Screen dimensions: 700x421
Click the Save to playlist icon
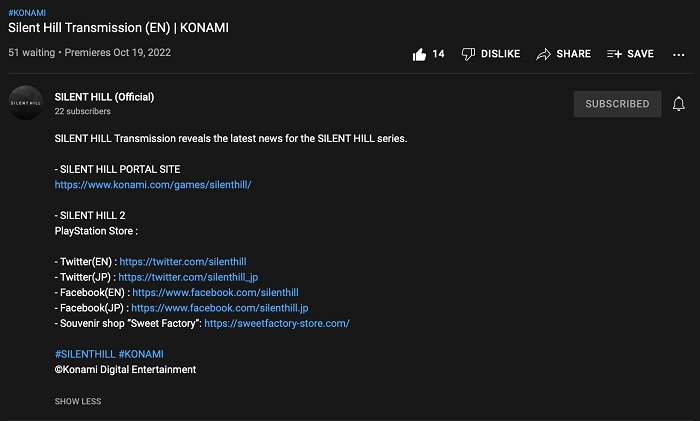614,54
